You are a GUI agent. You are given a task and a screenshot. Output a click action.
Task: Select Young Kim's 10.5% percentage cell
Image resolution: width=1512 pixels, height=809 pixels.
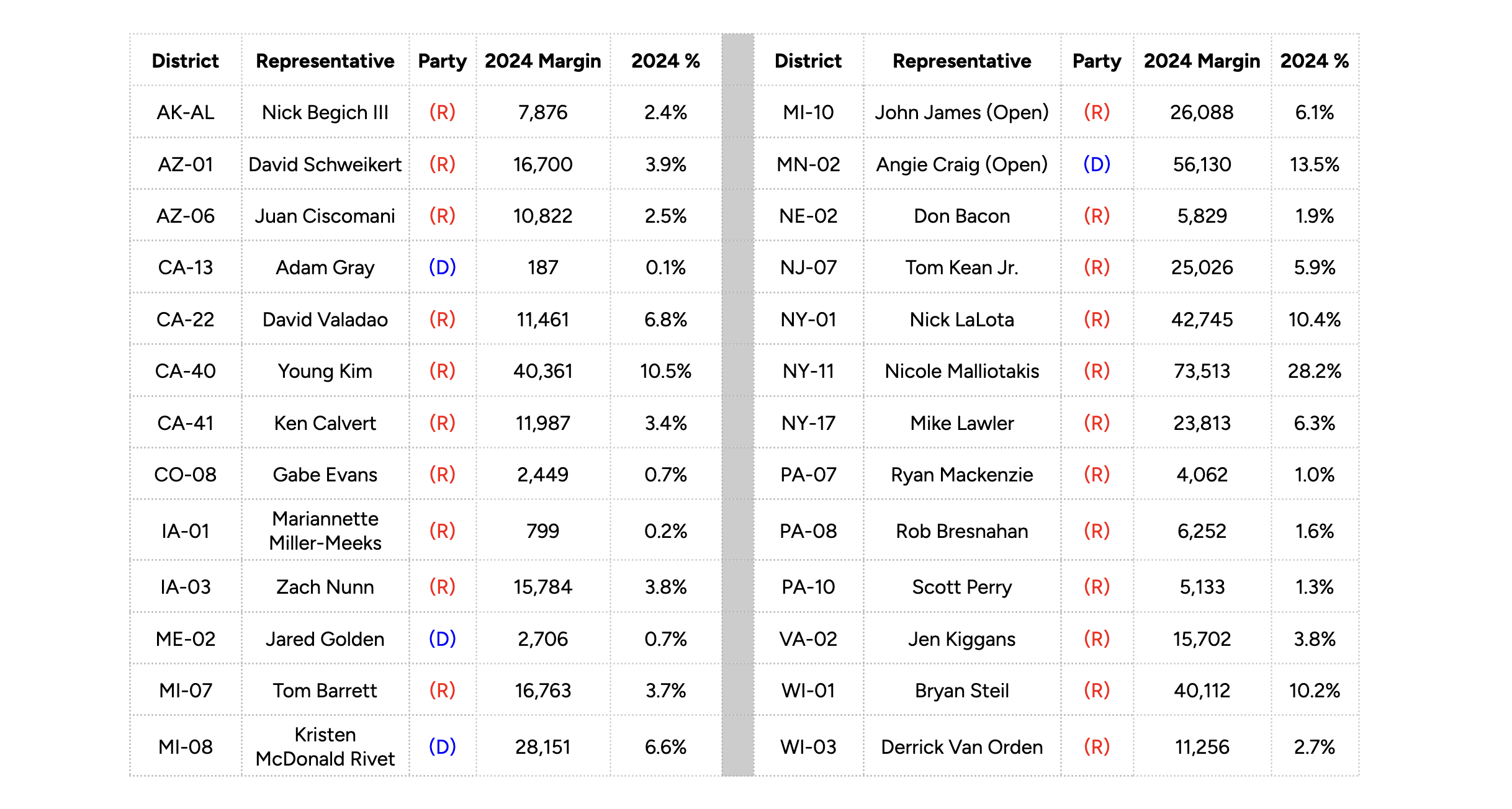pyautogui.click(x=665, y=371)
